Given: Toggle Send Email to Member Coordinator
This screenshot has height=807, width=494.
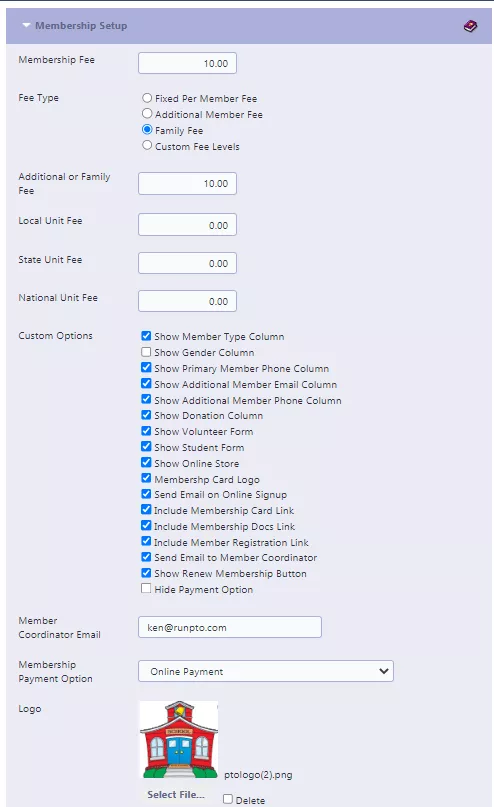Looking at the screenshot, I should coord(146,557).
